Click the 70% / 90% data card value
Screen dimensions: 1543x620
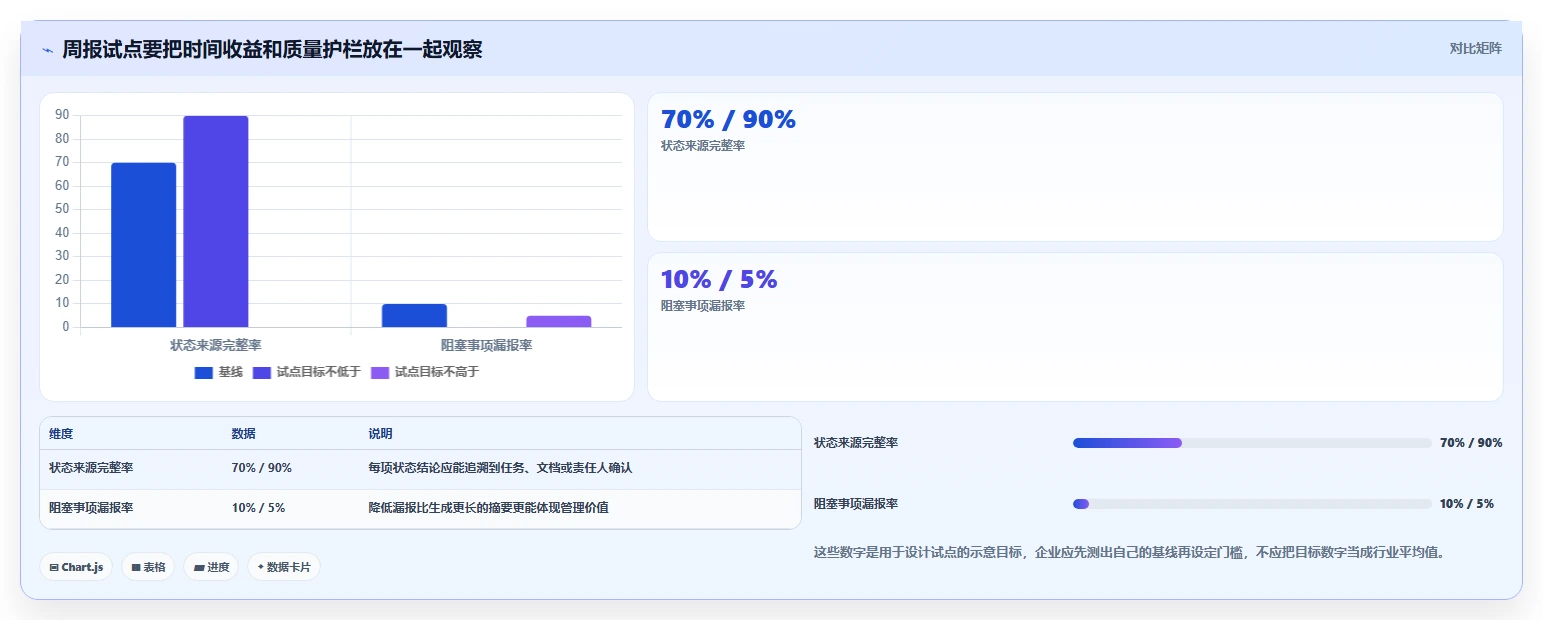pyautogui.click(x=728, y=119)
